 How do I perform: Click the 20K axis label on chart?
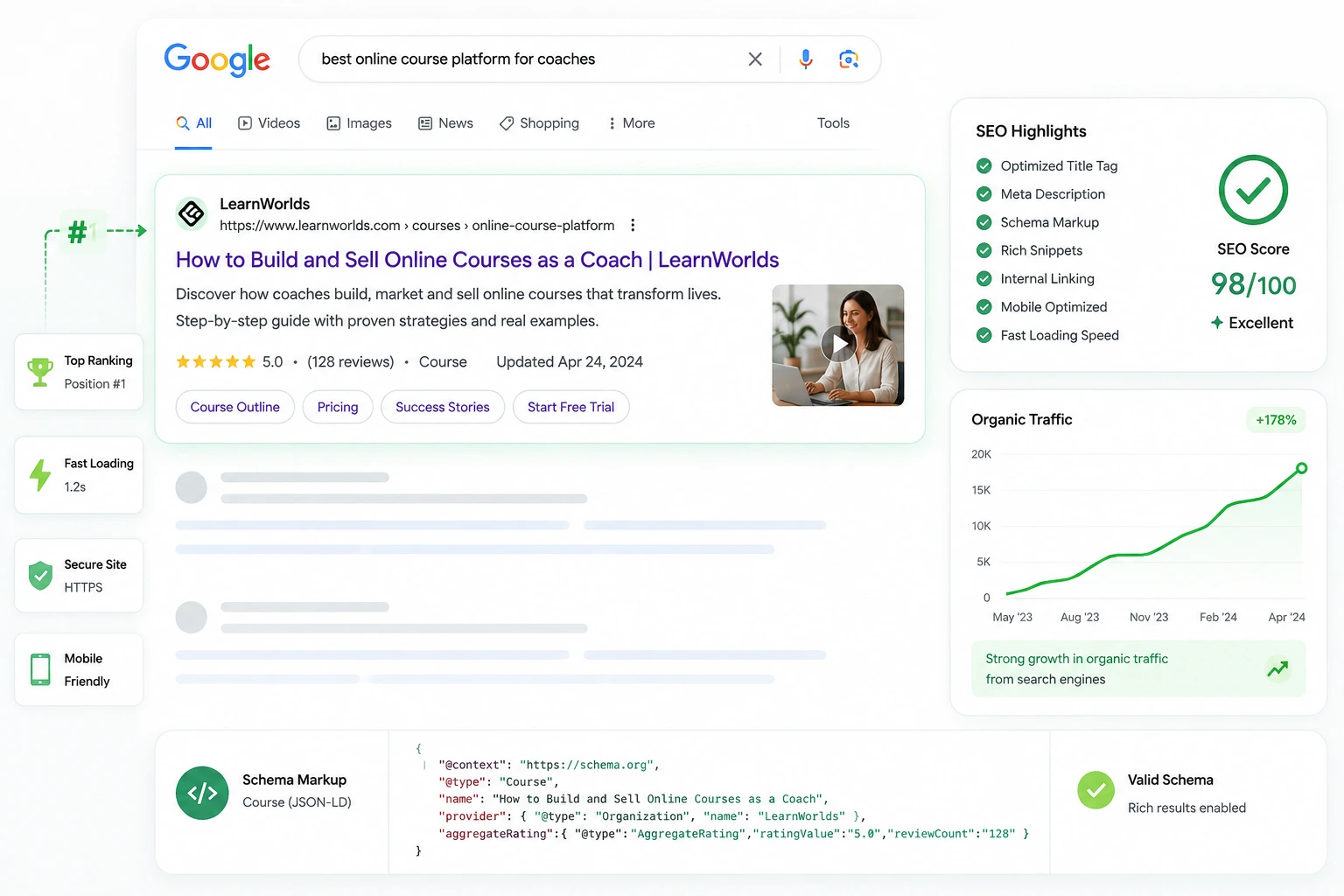pos(981,454)
